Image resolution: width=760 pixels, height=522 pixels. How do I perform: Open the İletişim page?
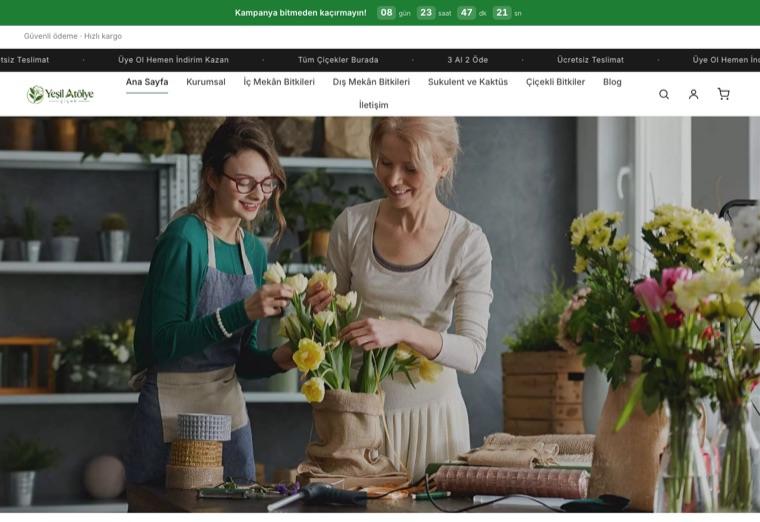pos(374,105)
